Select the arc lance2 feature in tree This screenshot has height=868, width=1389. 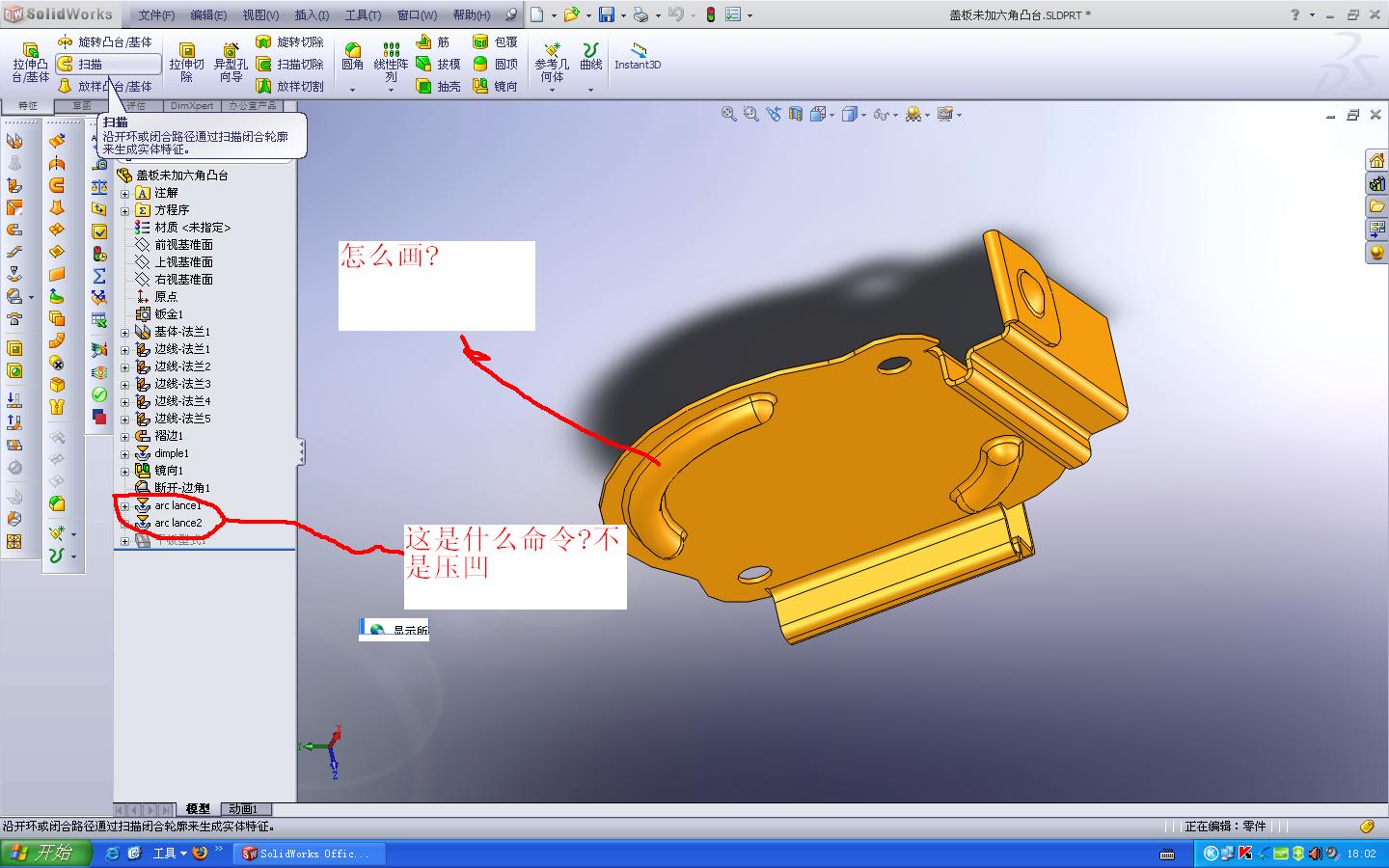(169, 523)
